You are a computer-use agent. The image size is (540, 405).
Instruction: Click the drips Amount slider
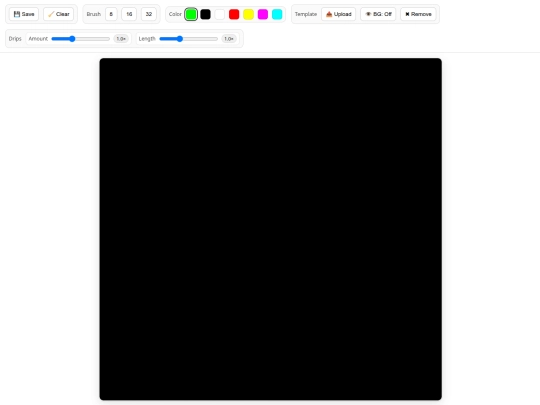(81, 39)
